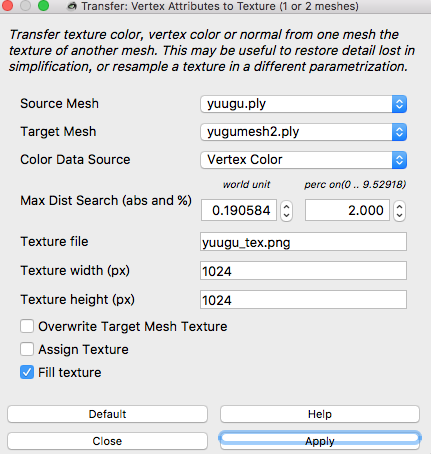This screenshot has height=454, width=431.
Task: Click the world unit stepper arrows
Action: tap(287, 211)
